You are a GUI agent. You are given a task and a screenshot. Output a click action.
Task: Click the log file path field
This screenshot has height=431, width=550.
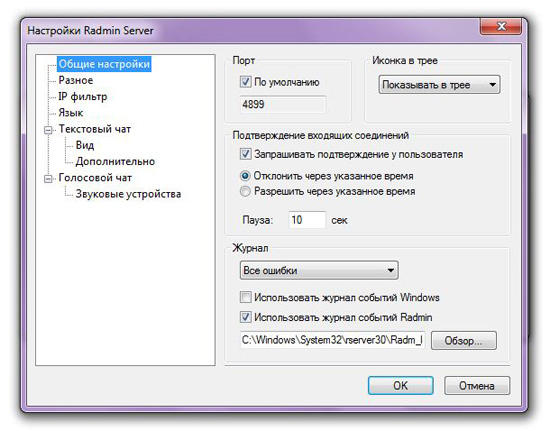tap(333, 340)
